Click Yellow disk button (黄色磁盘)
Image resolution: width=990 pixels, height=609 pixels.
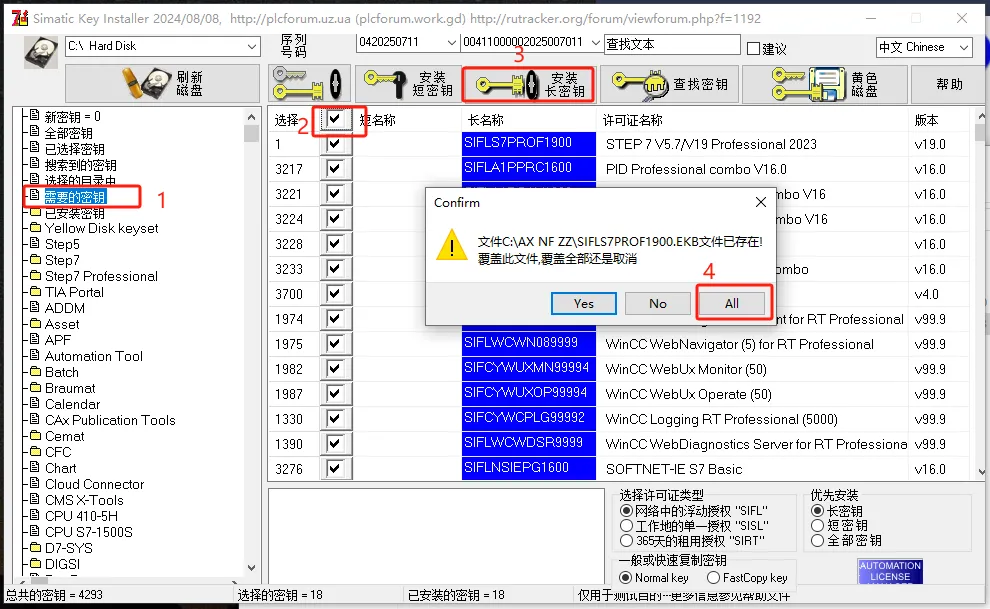pos(825,83)
